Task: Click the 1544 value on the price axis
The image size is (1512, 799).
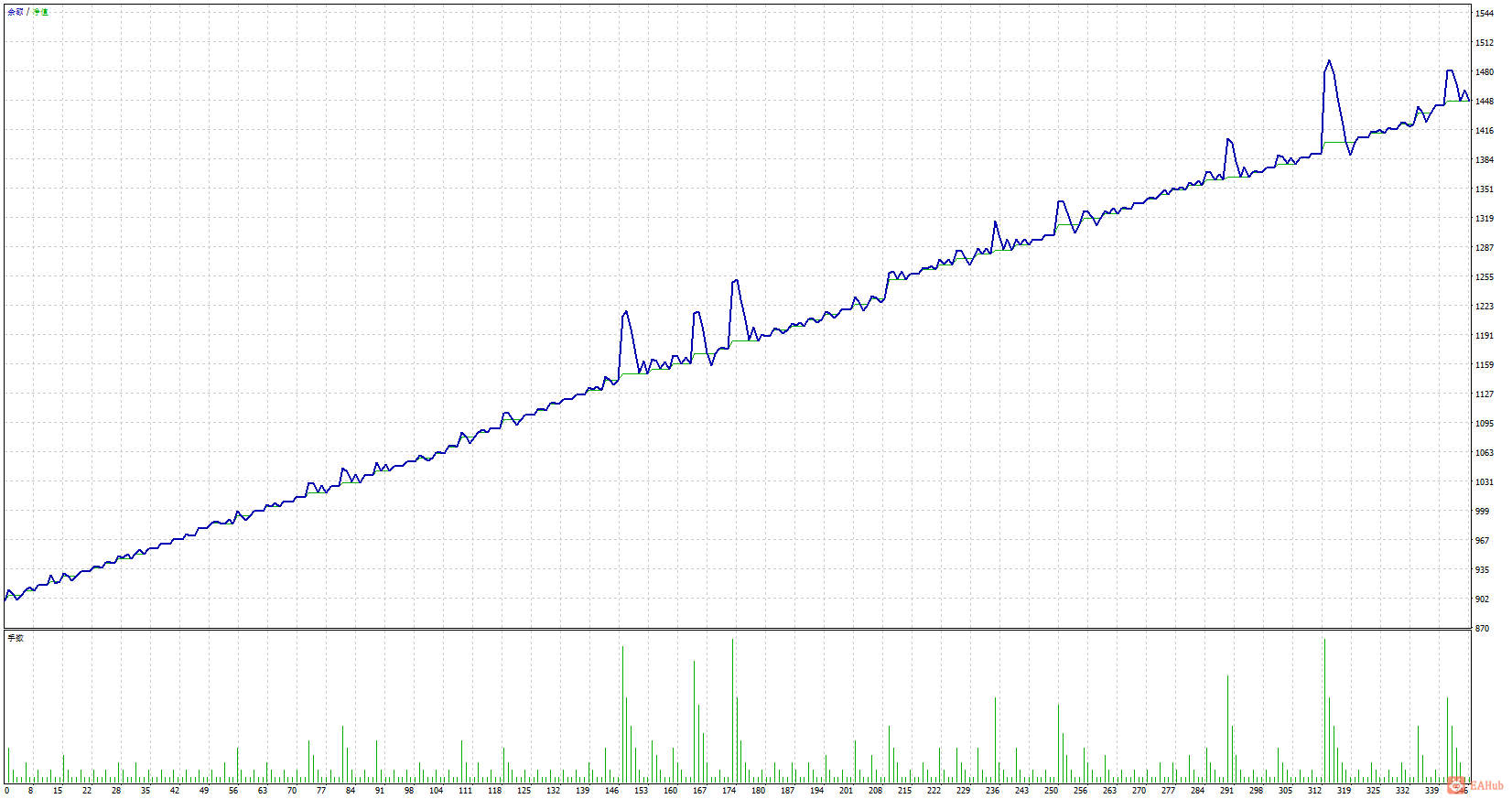Action: coord(1485,14)
